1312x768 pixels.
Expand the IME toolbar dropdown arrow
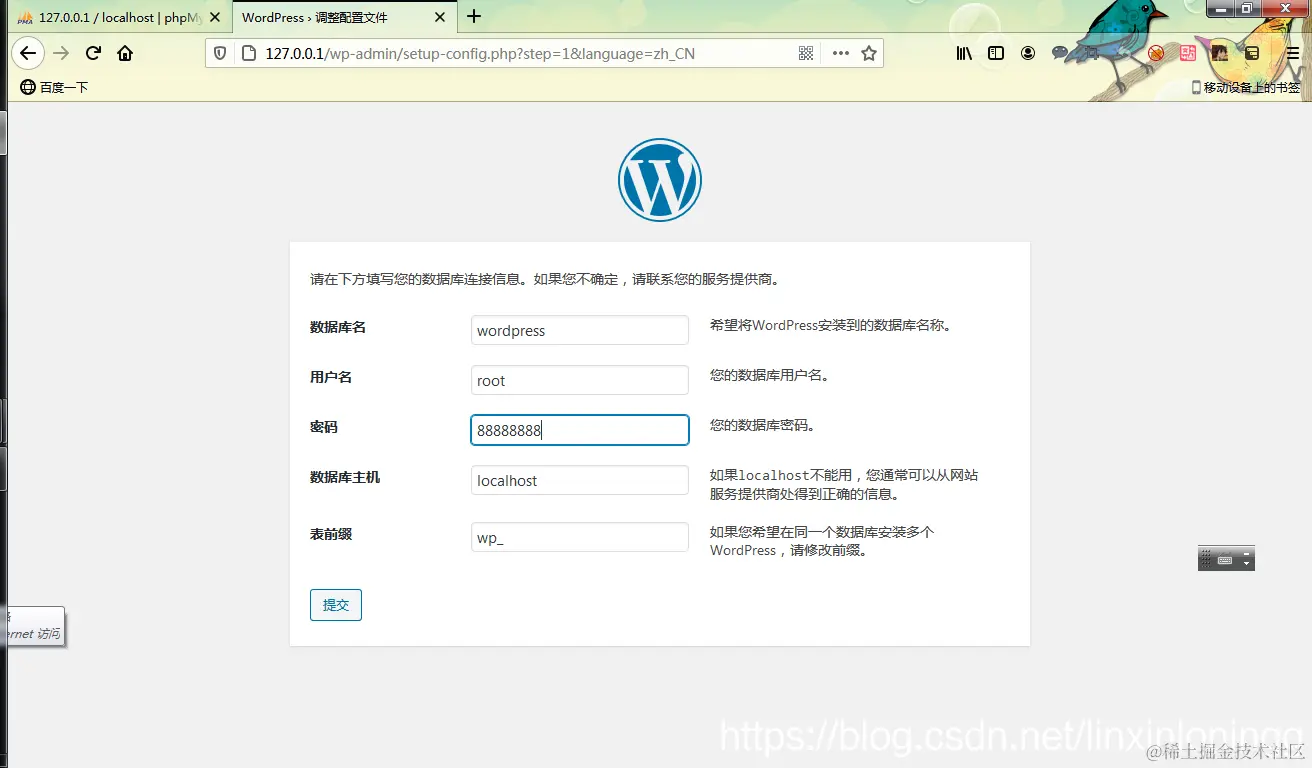(x=1246, y=561)
